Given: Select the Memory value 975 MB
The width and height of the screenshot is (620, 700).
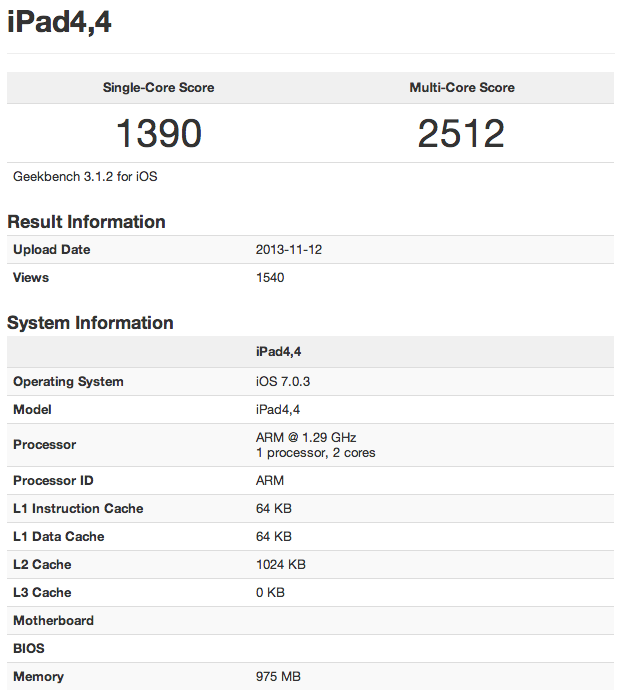Looking at the screenshot, I should pos(279,677).
